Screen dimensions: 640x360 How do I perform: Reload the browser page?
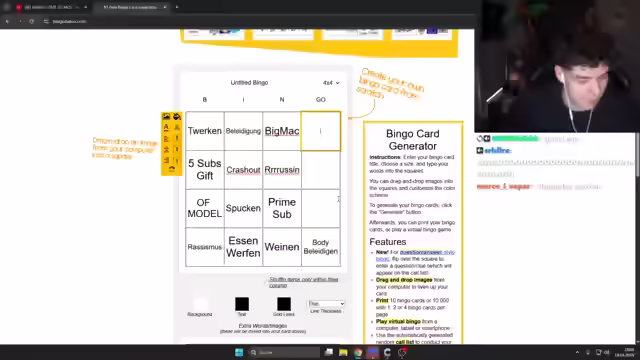coord(31,21)
